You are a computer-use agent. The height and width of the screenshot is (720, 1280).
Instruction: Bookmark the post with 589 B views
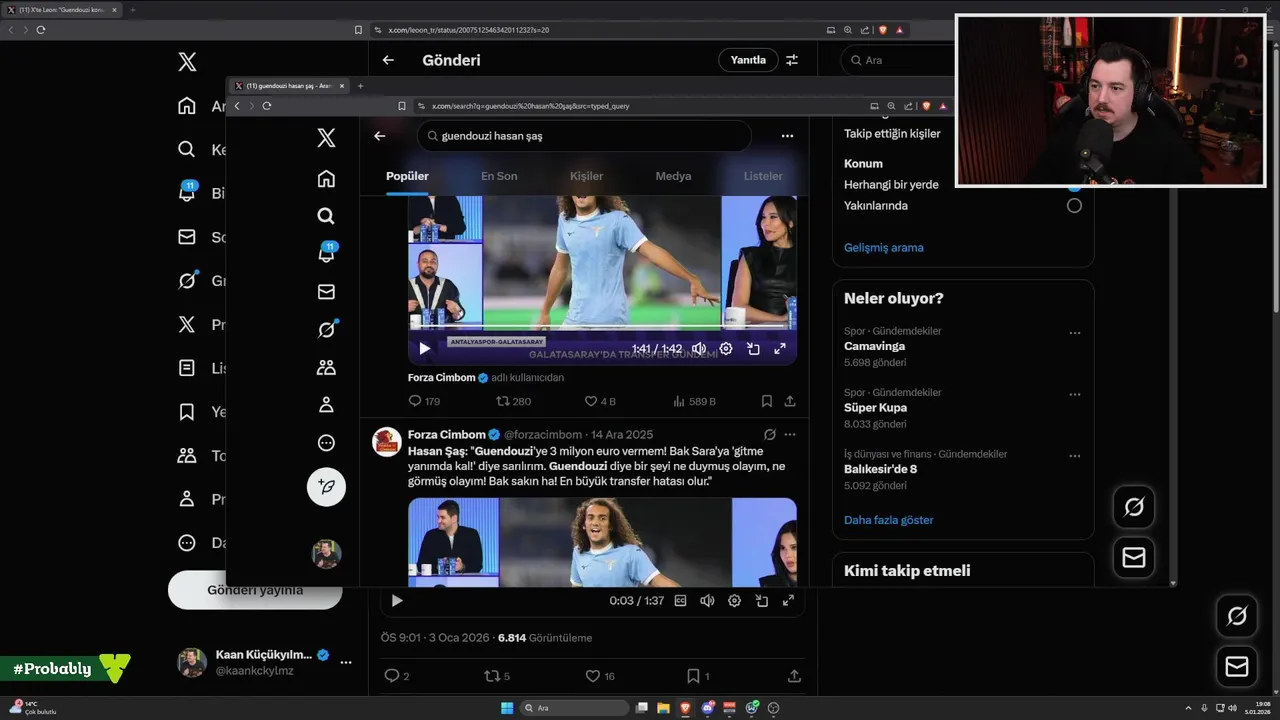(x=767, y=401)
